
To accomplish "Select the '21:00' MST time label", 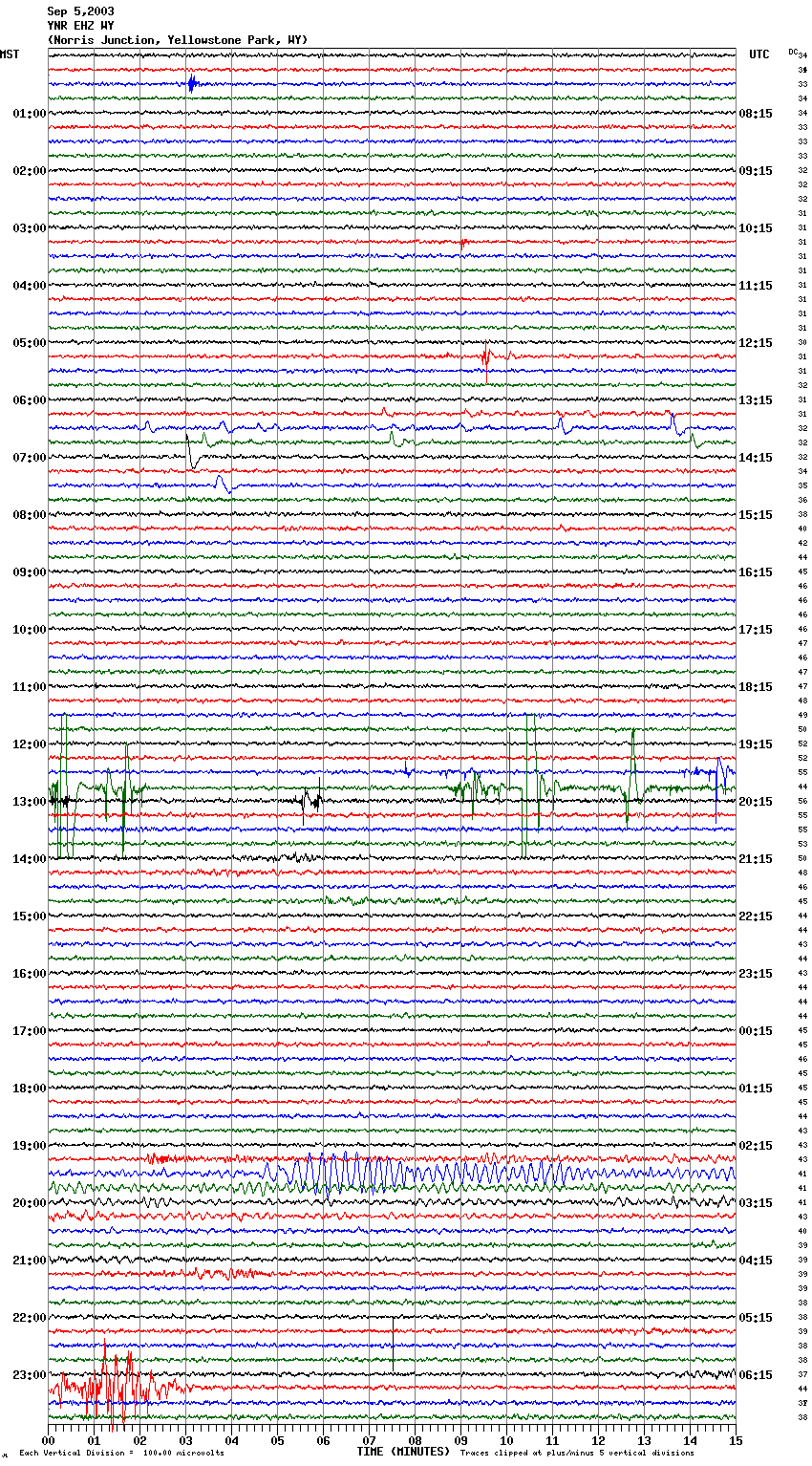I will tap(30, 1261).
